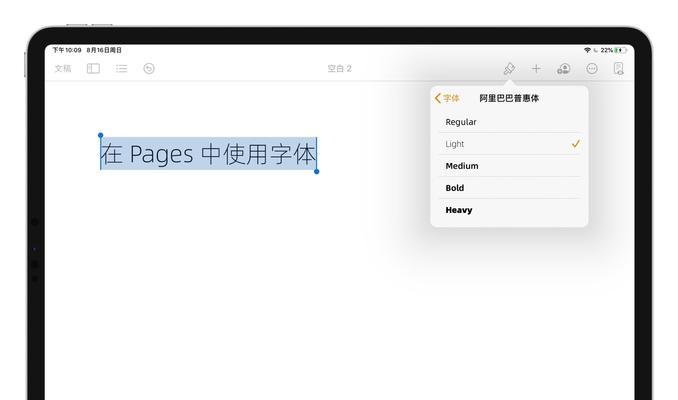
Task: Open the Format paintbrush panel
Action: coord(509,68)
